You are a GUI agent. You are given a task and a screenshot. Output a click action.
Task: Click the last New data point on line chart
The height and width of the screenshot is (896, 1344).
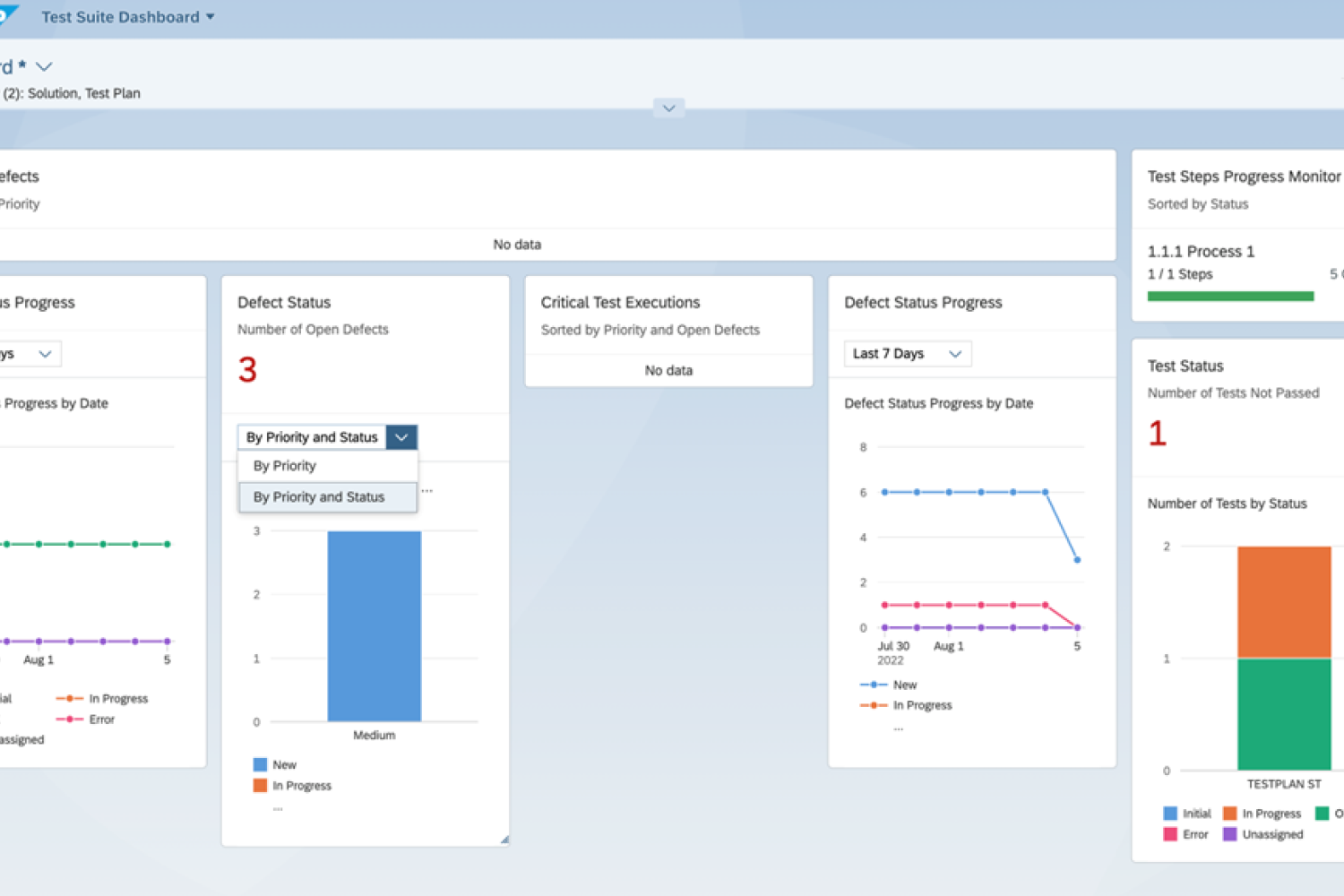pos(1077,560)
